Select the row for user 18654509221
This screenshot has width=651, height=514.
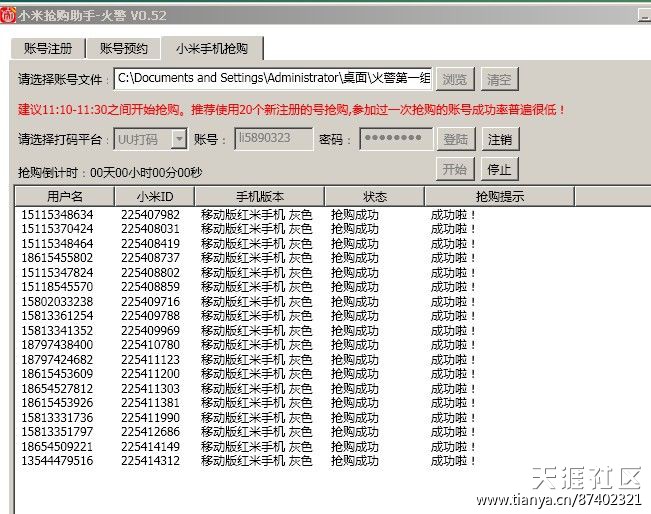point(249,446)
